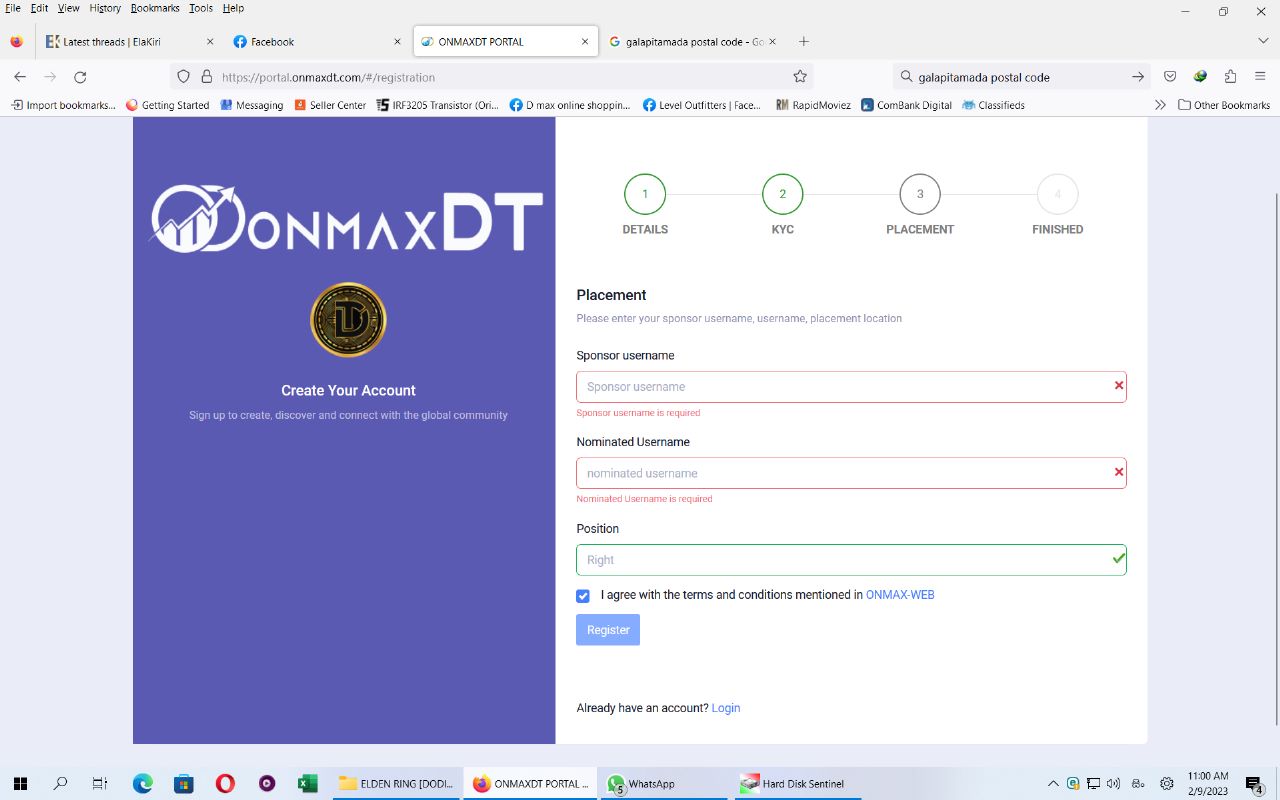This screenshot has width=1280, height=800.
Task: Open the RapidMoviez bookmark
Action: click(x=813, y=105)
